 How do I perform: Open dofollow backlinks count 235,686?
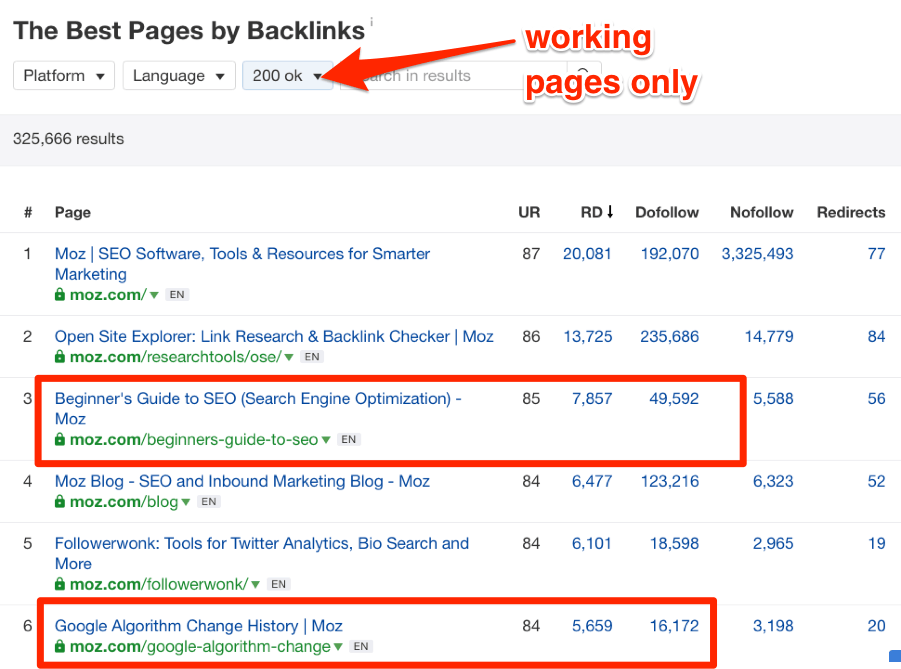point(670,336)
